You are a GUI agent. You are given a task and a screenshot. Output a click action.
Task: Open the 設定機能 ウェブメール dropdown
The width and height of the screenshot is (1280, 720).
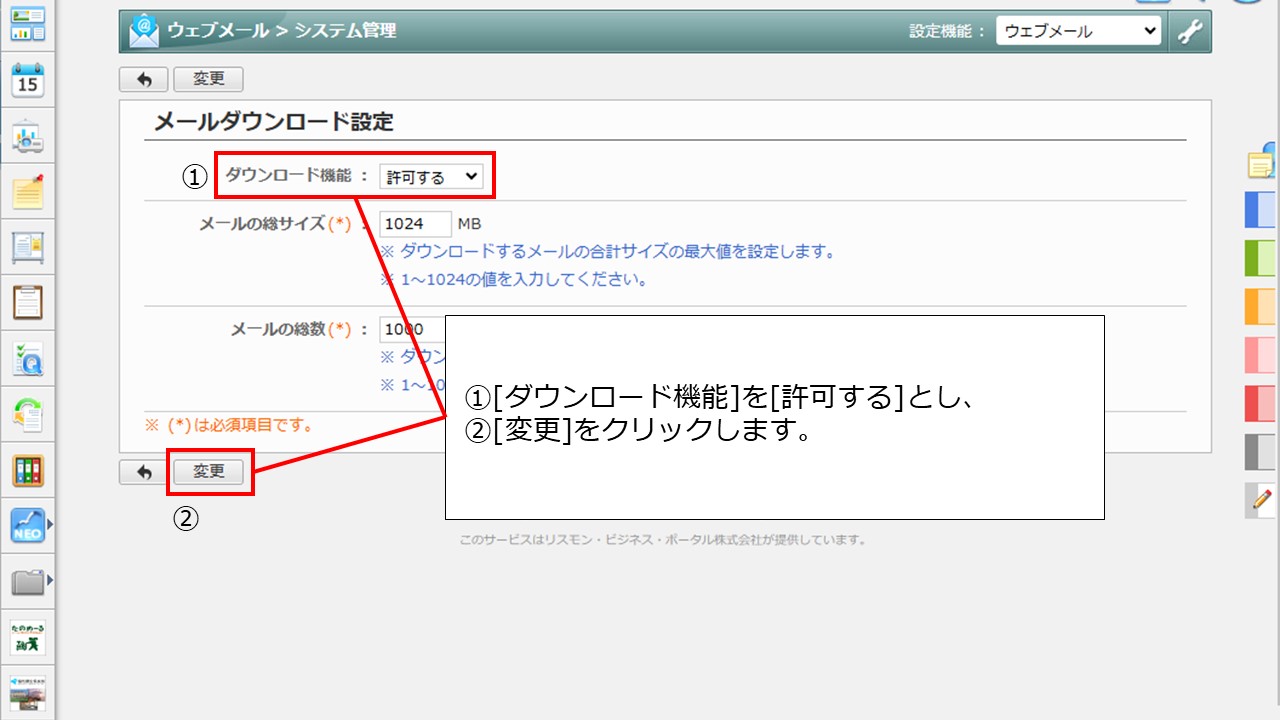[1078, 31]
